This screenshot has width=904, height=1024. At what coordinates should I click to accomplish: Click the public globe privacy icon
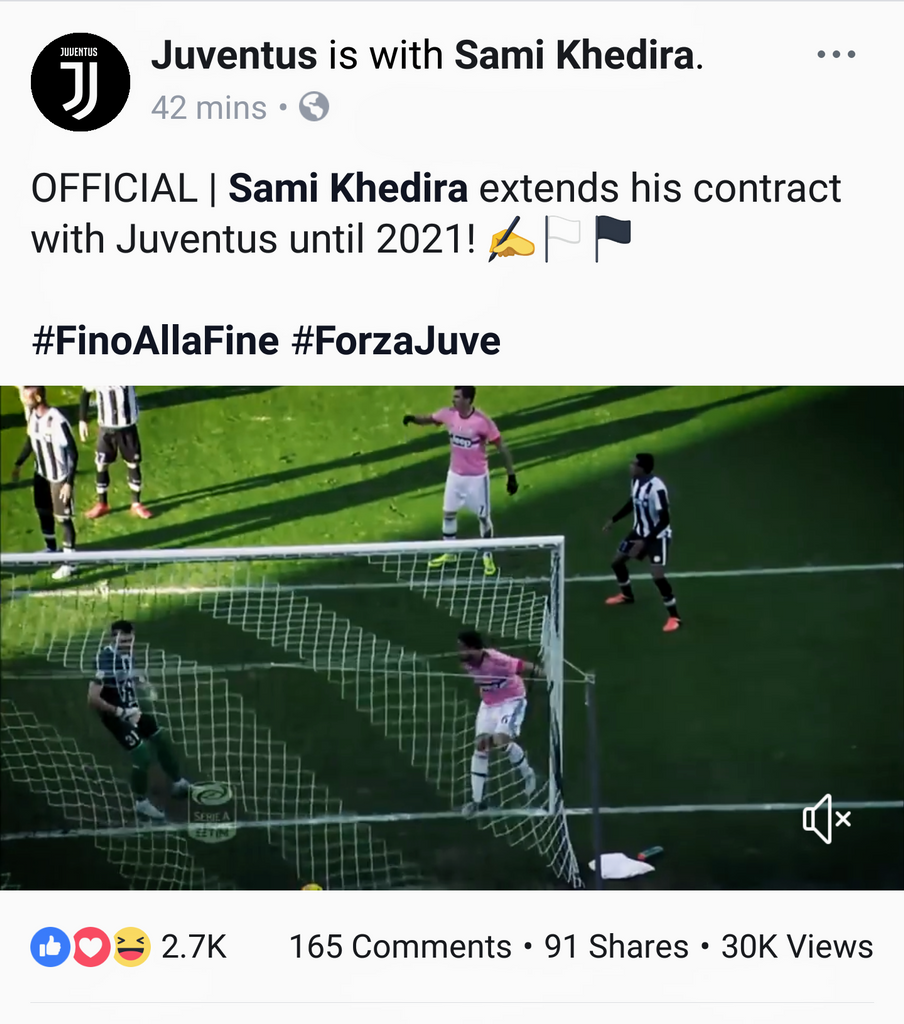pos(314,107)
